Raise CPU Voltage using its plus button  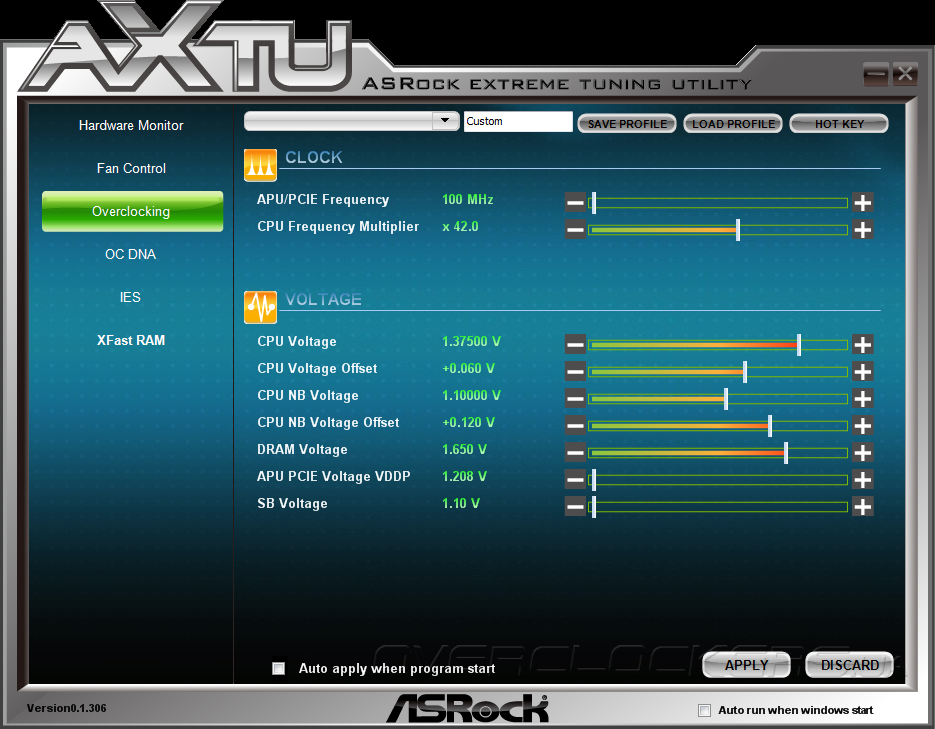point(862,345)
